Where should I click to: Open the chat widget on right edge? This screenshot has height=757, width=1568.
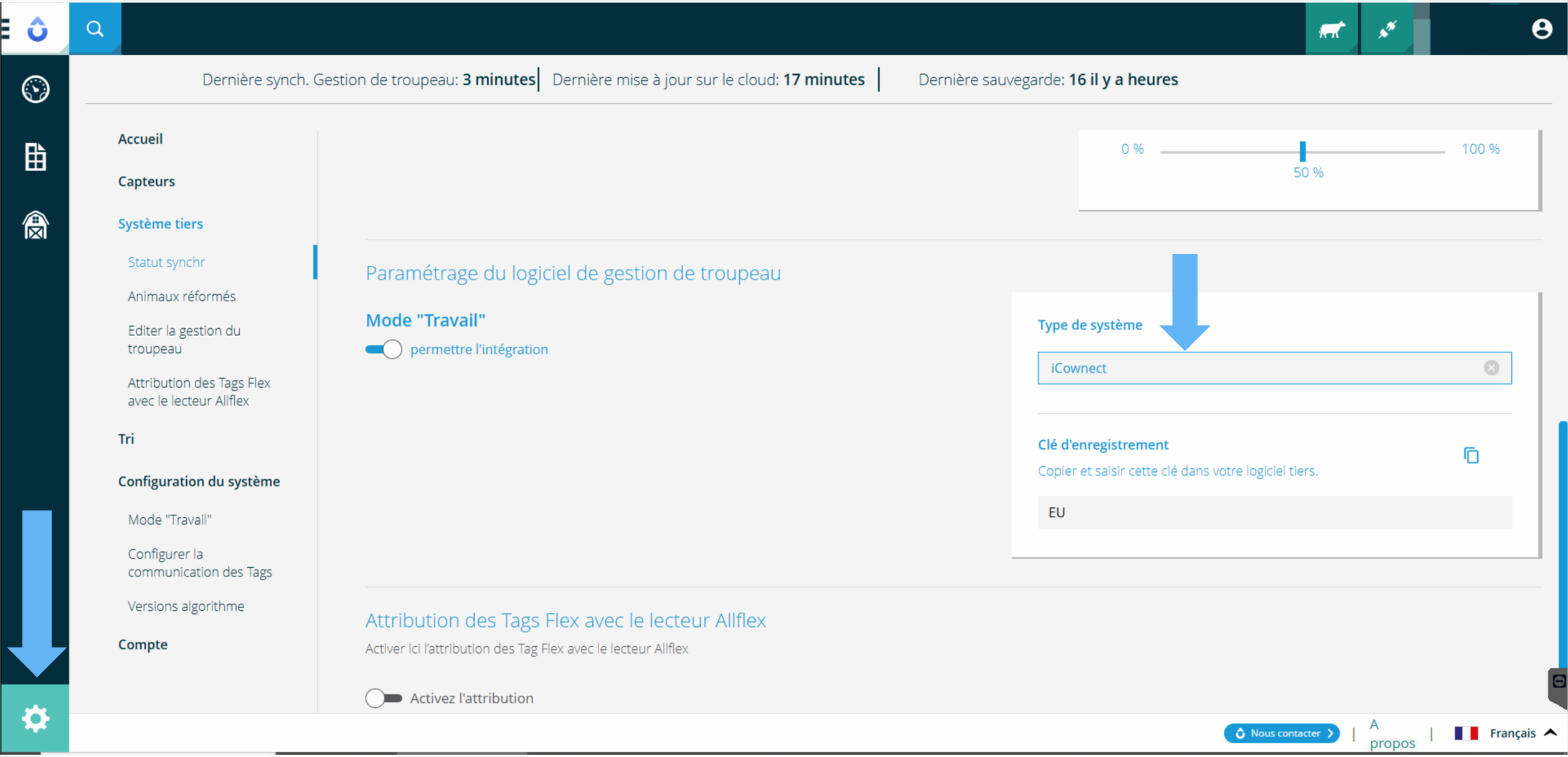[x=1558, y=687]
